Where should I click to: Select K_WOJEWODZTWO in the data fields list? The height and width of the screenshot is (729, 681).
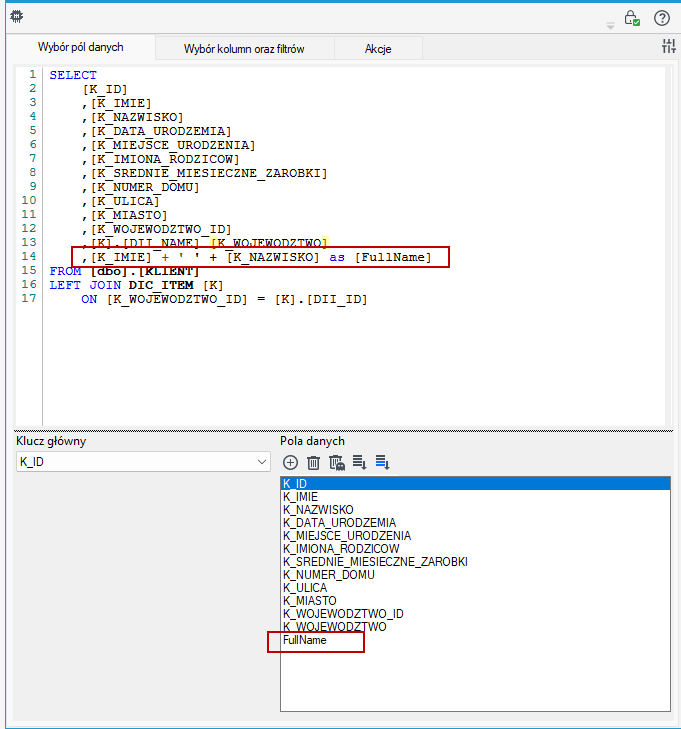(475, 627)
